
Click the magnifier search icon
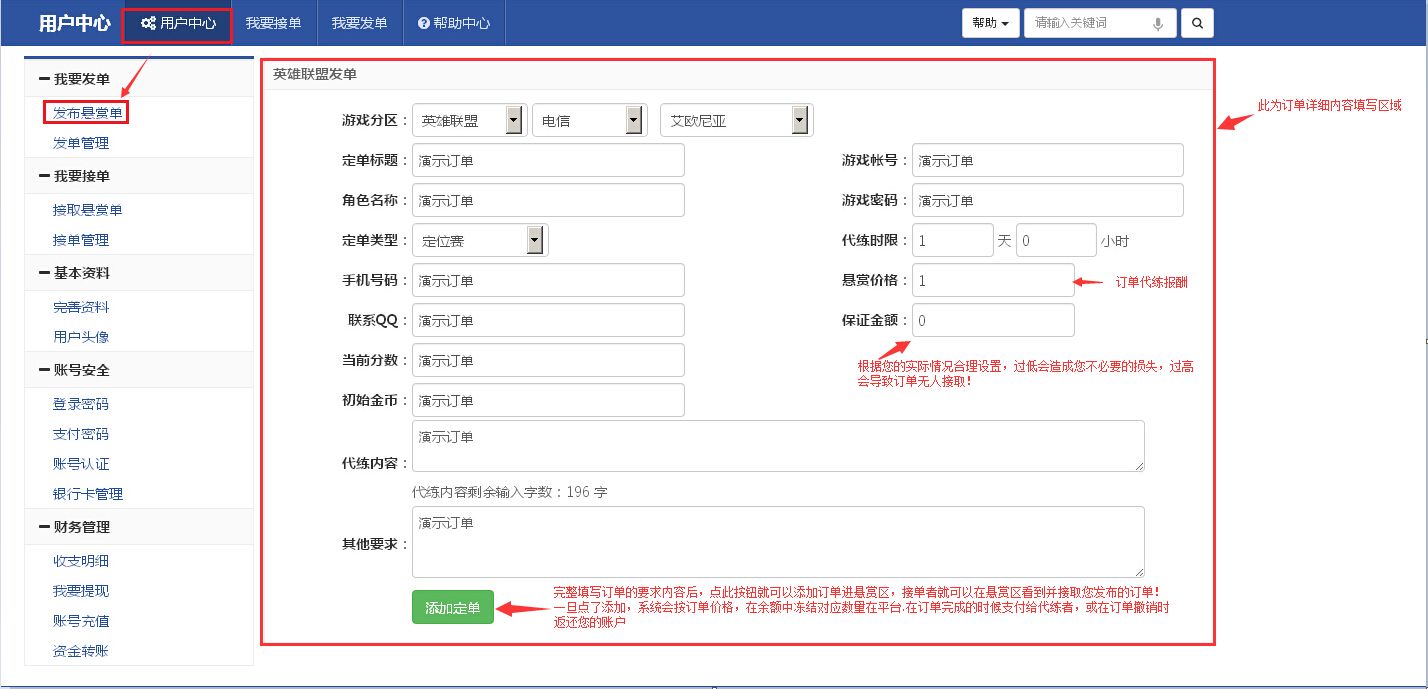1197,22
